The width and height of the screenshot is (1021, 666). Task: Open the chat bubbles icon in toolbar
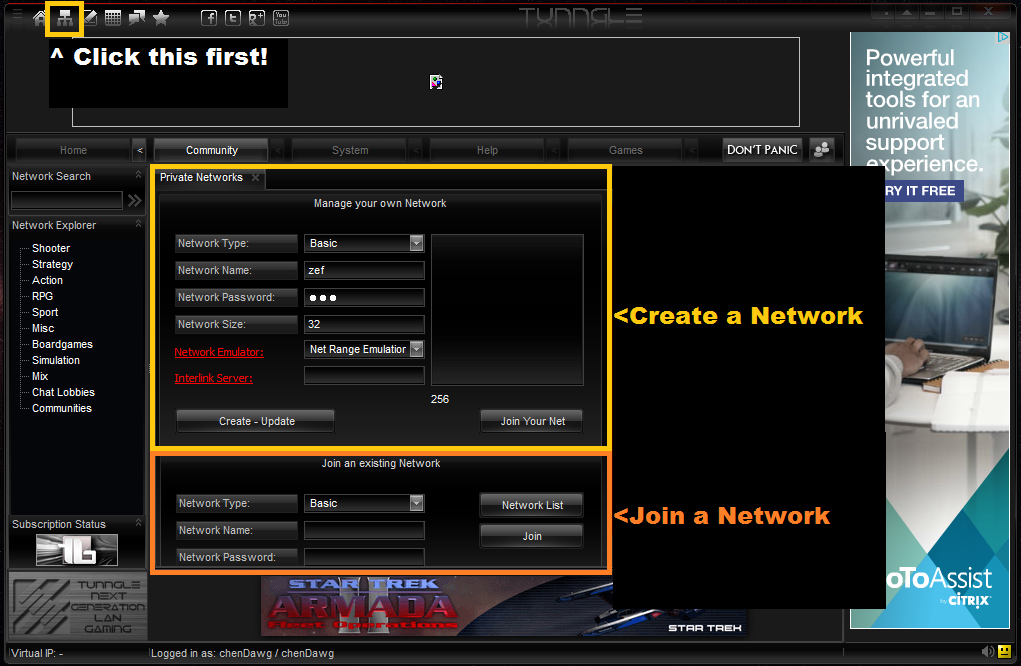(x=136, y=18)
